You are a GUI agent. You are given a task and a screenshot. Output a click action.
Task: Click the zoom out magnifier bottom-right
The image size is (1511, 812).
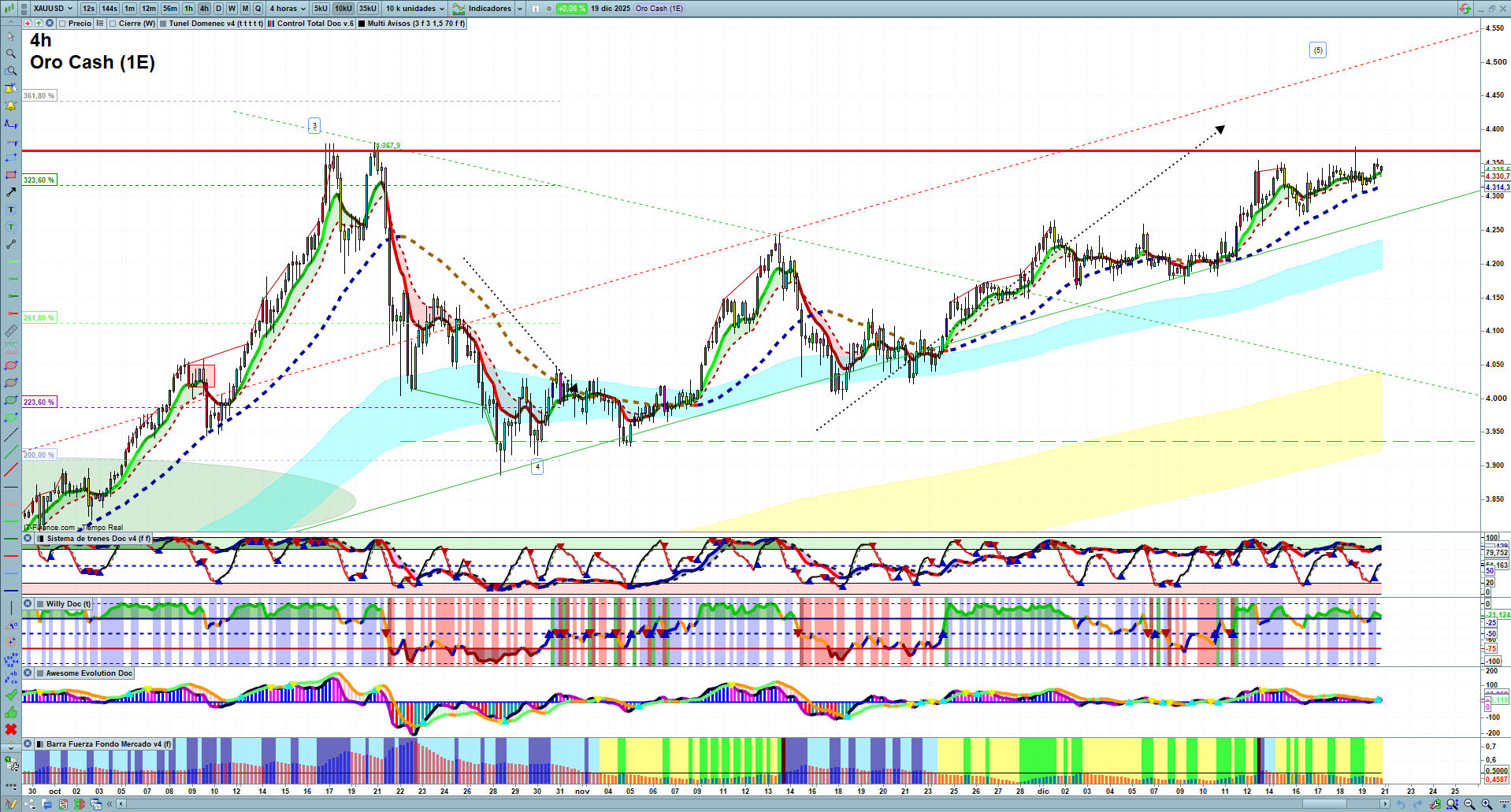tap(1469, 804)
